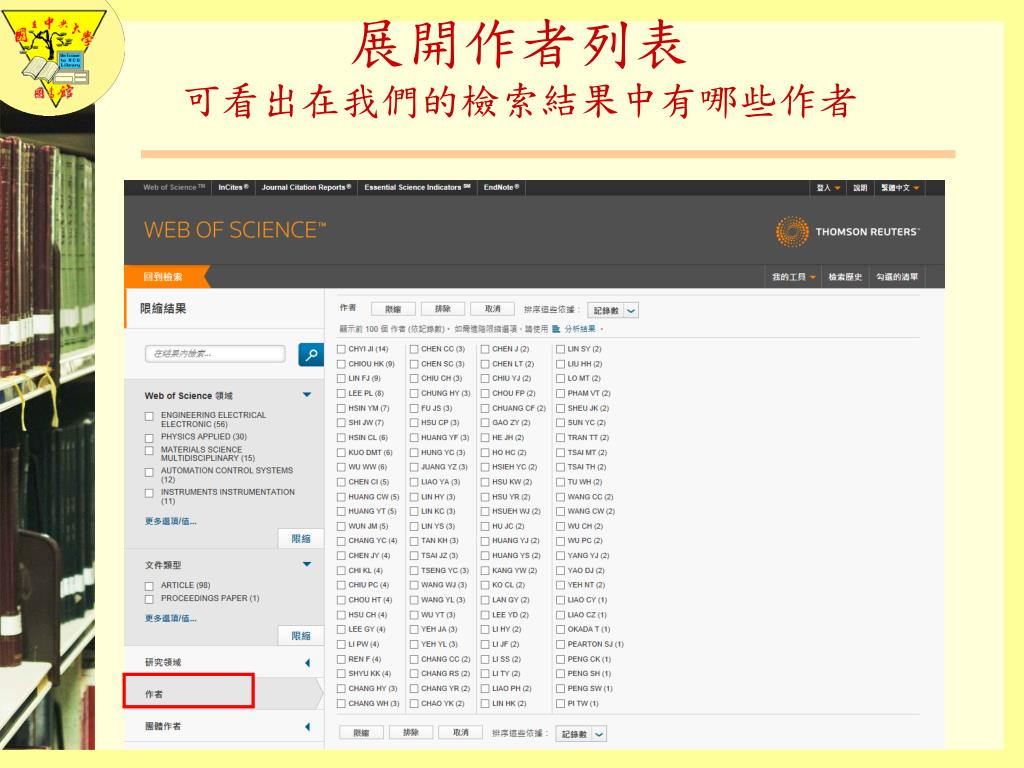This screenshot has height=768, width=1024.
Task: Click the Thomson Reuters logo
Action: pos(848,232)
